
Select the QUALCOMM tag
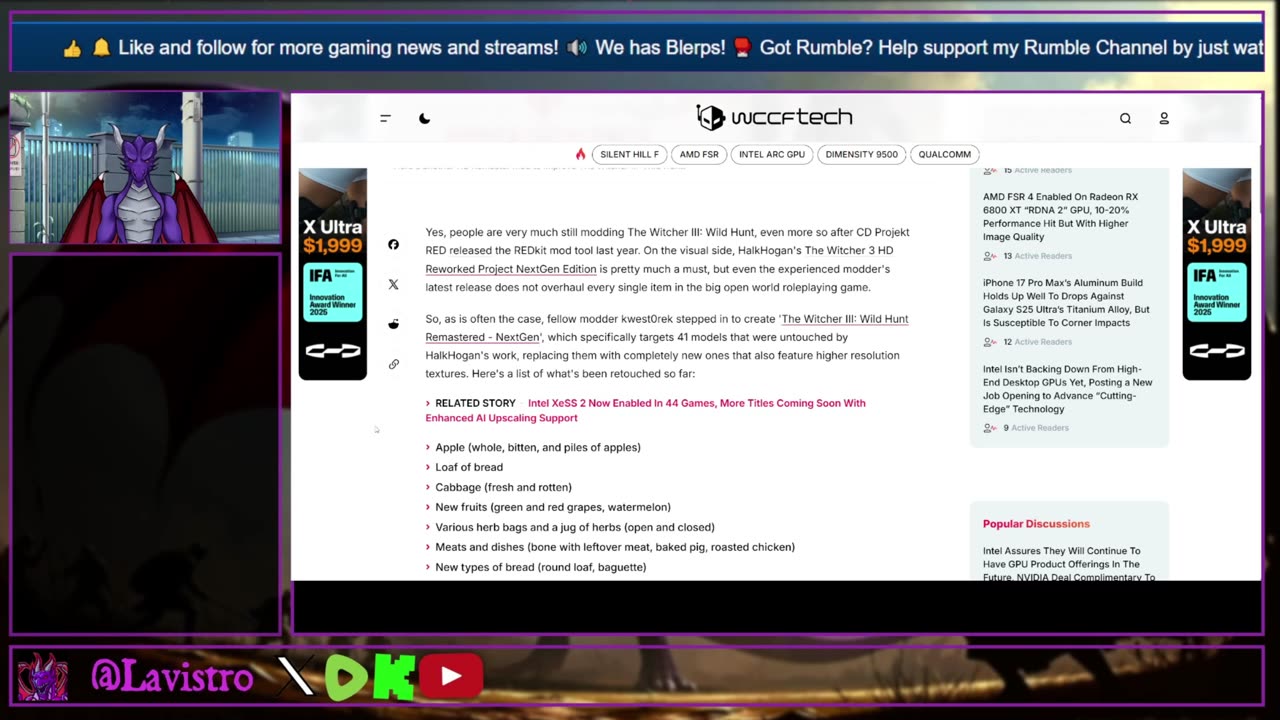(x=945, y=154)
